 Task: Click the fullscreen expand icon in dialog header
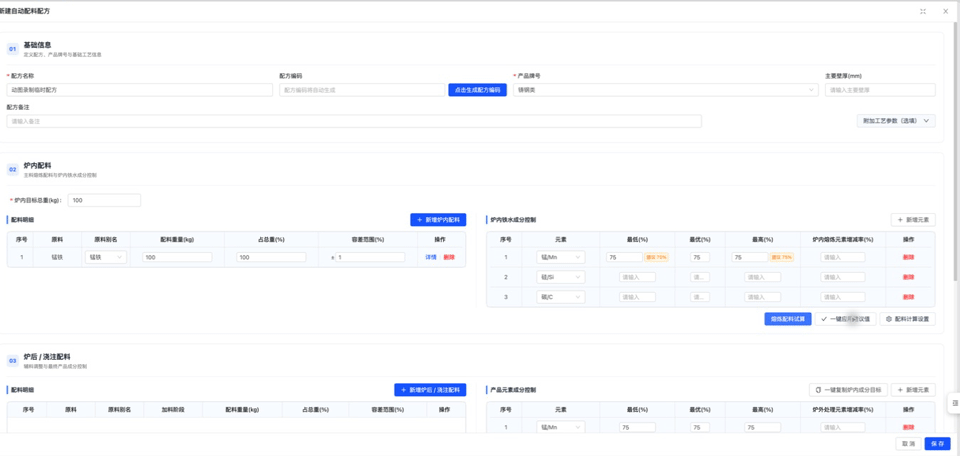(x=923, y=11)
